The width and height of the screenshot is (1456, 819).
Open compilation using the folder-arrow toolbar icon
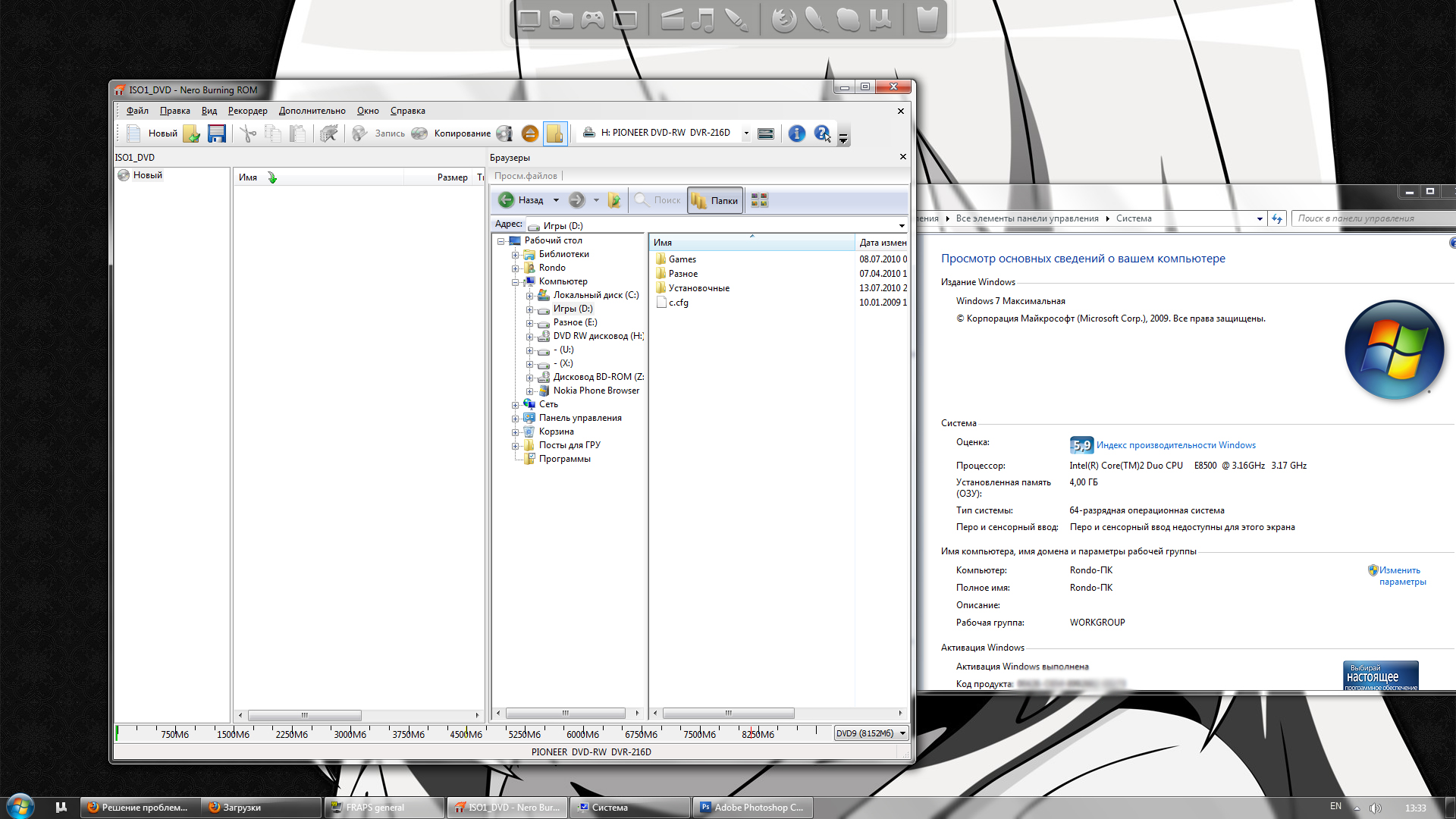click(x=192, y=133)
